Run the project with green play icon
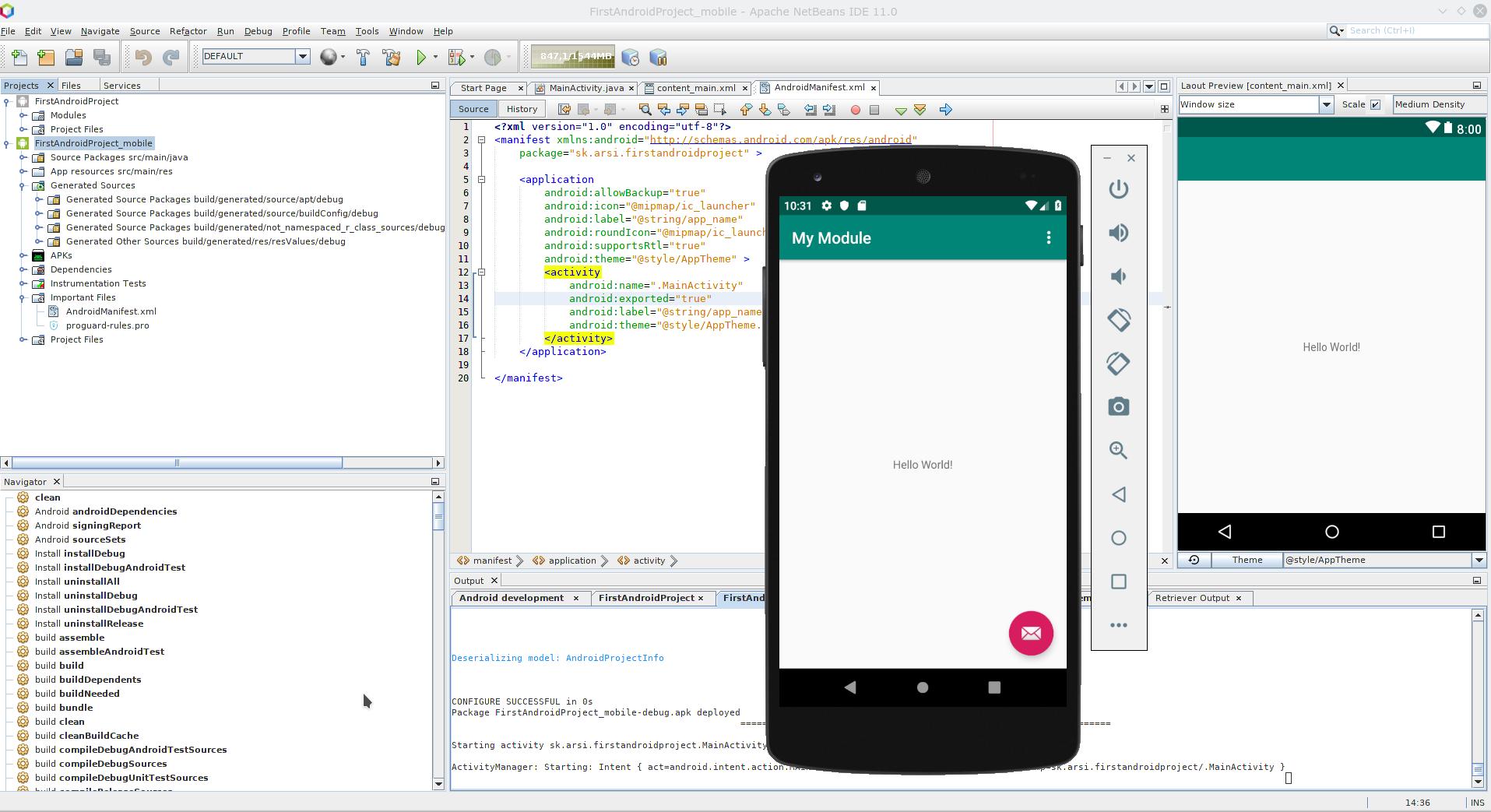Image resolution: width=1491 pixels, height=812 pixels. pyautogui.click(x=421, y=57)
